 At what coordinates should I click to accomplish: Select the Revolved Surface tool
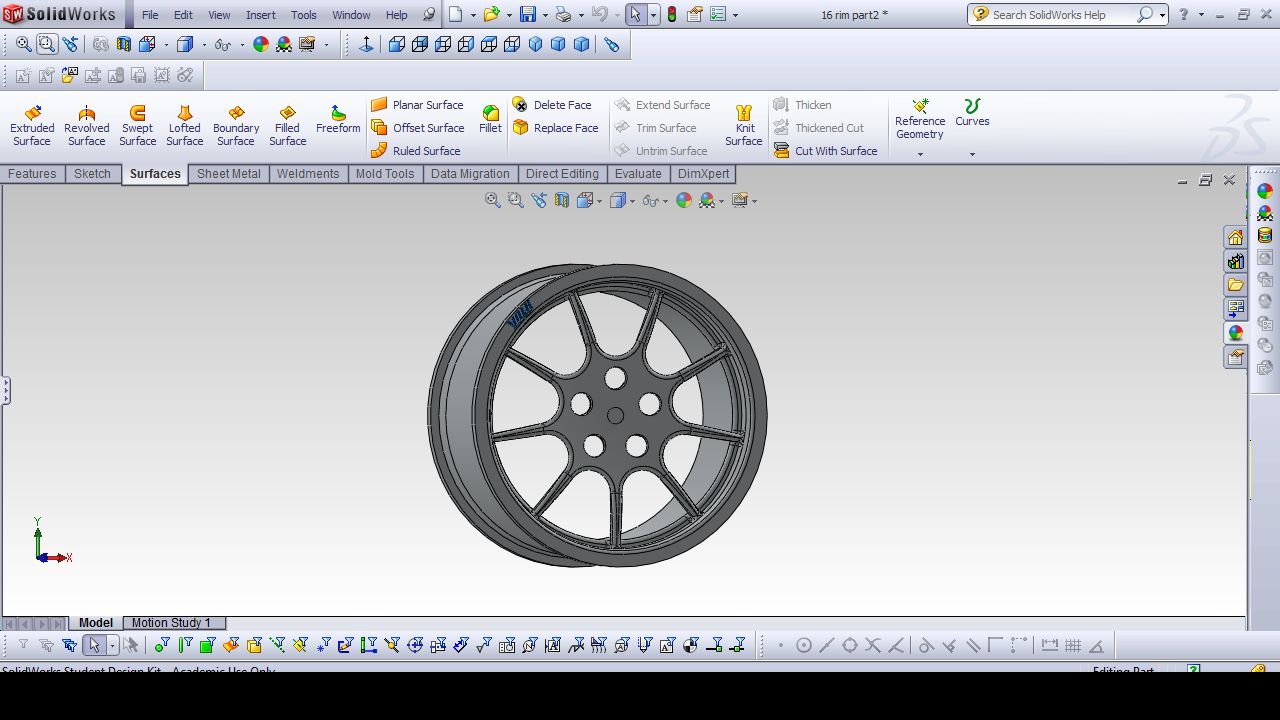pyautogui.click(x=87, y=126)
